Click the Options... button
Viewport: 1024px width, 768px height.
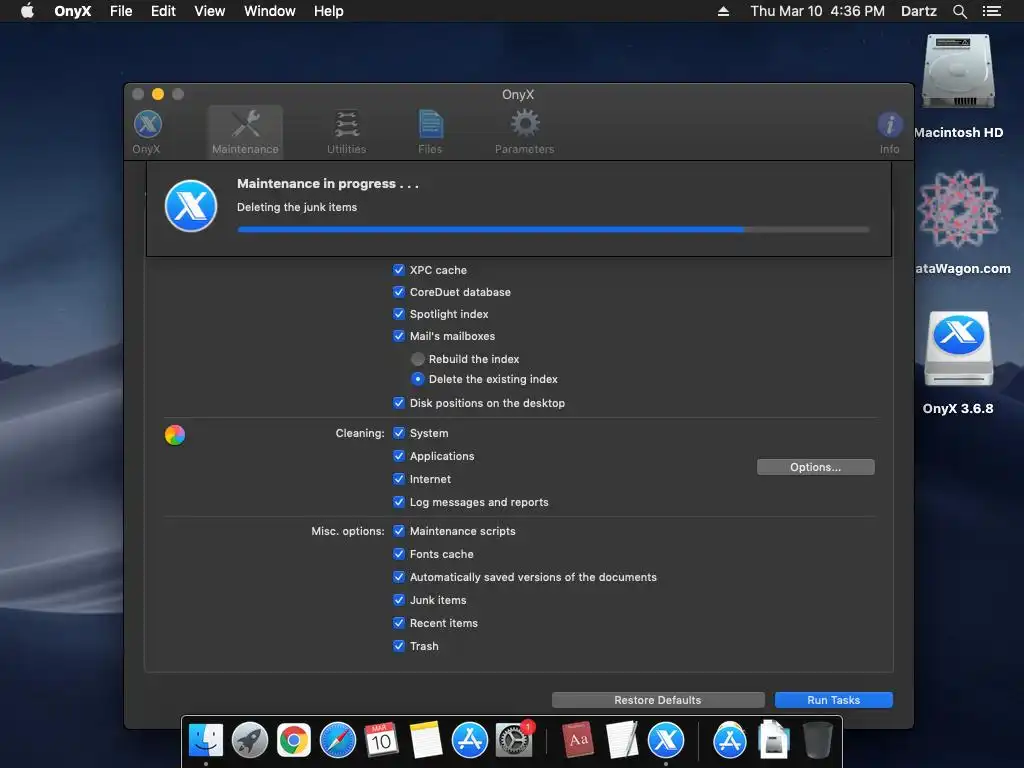(x=815, y=467)
